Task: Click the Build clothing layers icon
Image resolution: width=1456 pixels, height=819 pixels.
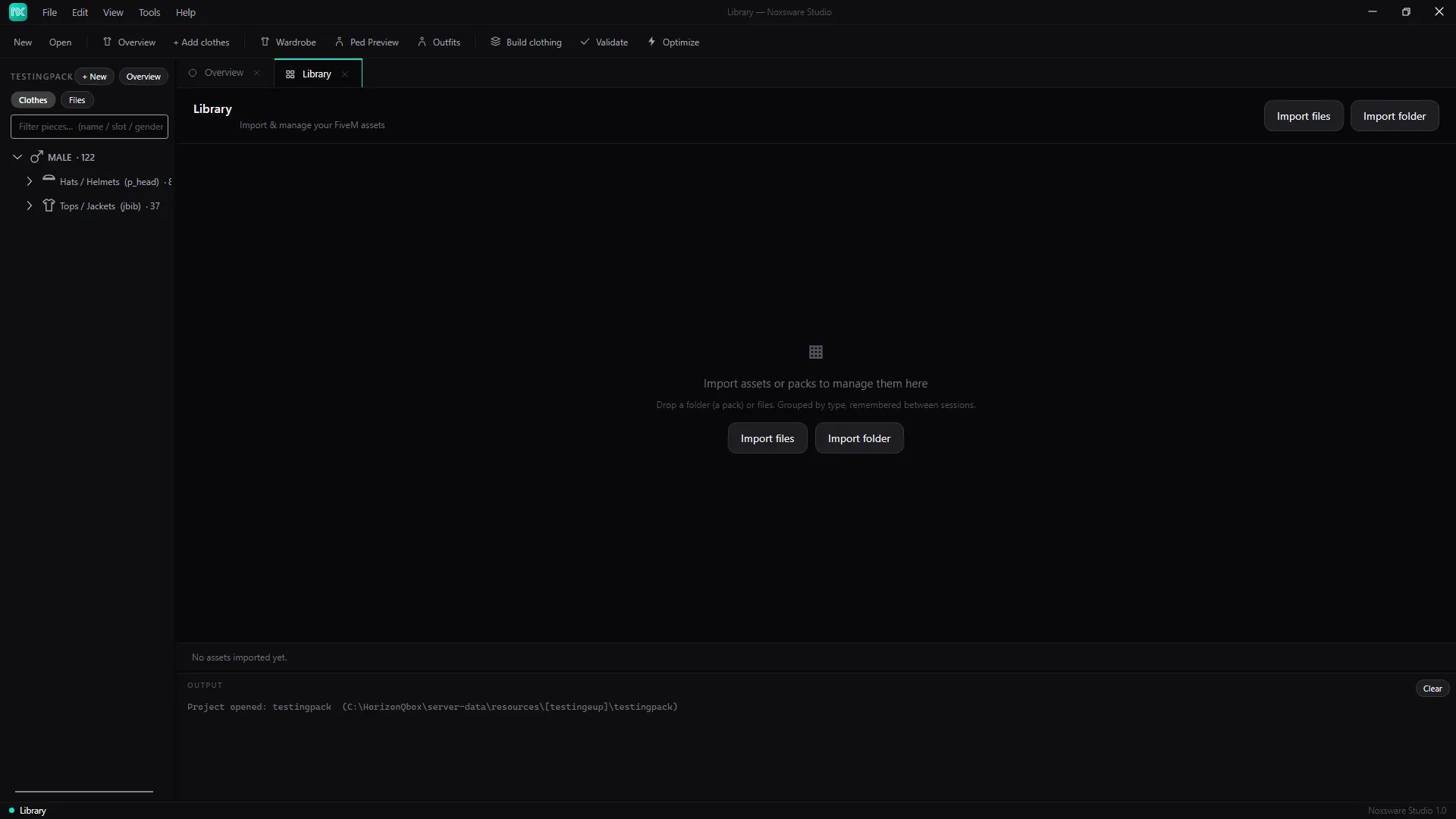Action: [x=495, y=42]
